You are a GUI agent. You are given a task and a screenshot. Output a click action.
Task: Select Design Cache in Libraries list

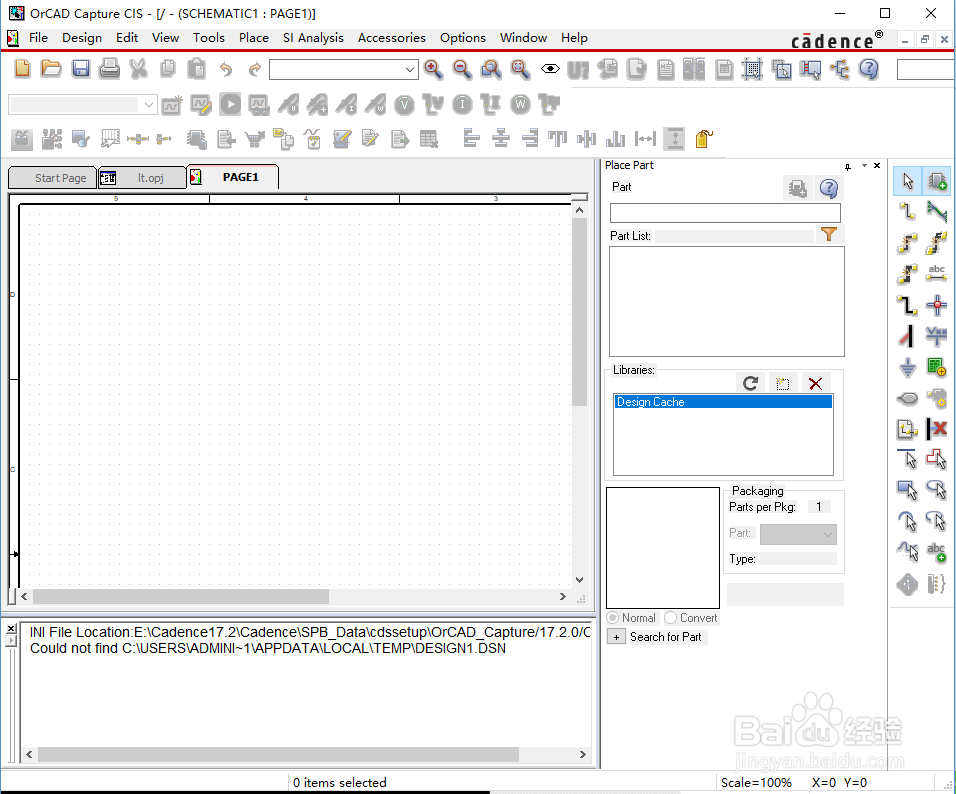pyautogui.click(x=723, y=402)
